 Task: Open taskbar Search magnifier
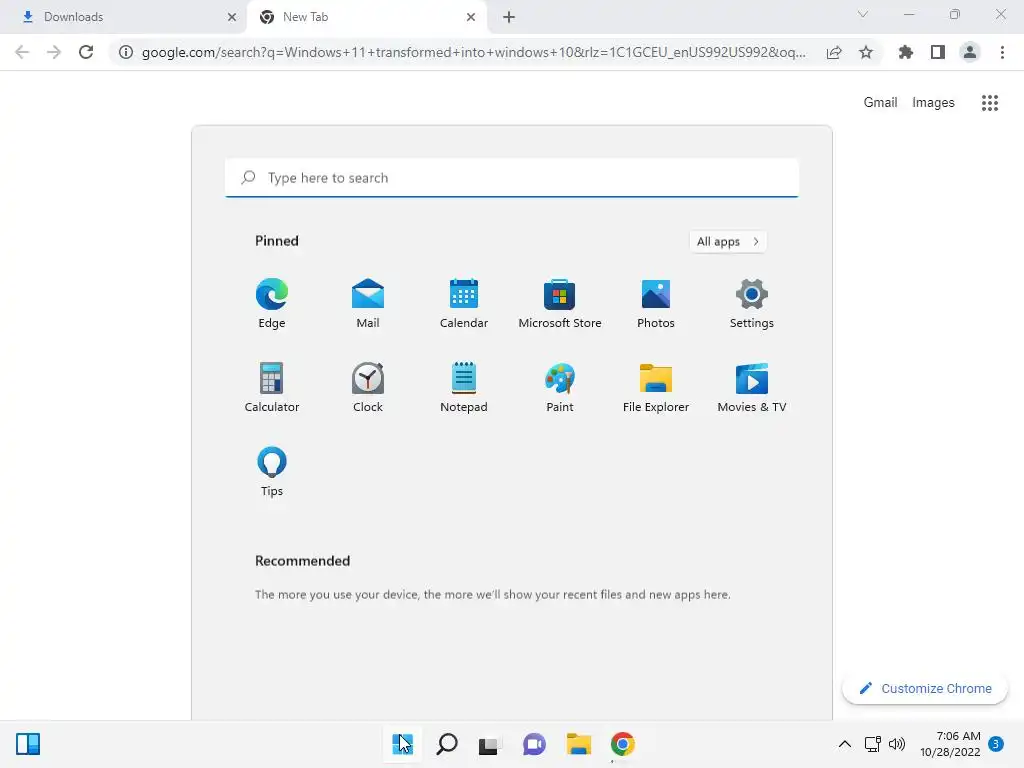click(447, 744)
